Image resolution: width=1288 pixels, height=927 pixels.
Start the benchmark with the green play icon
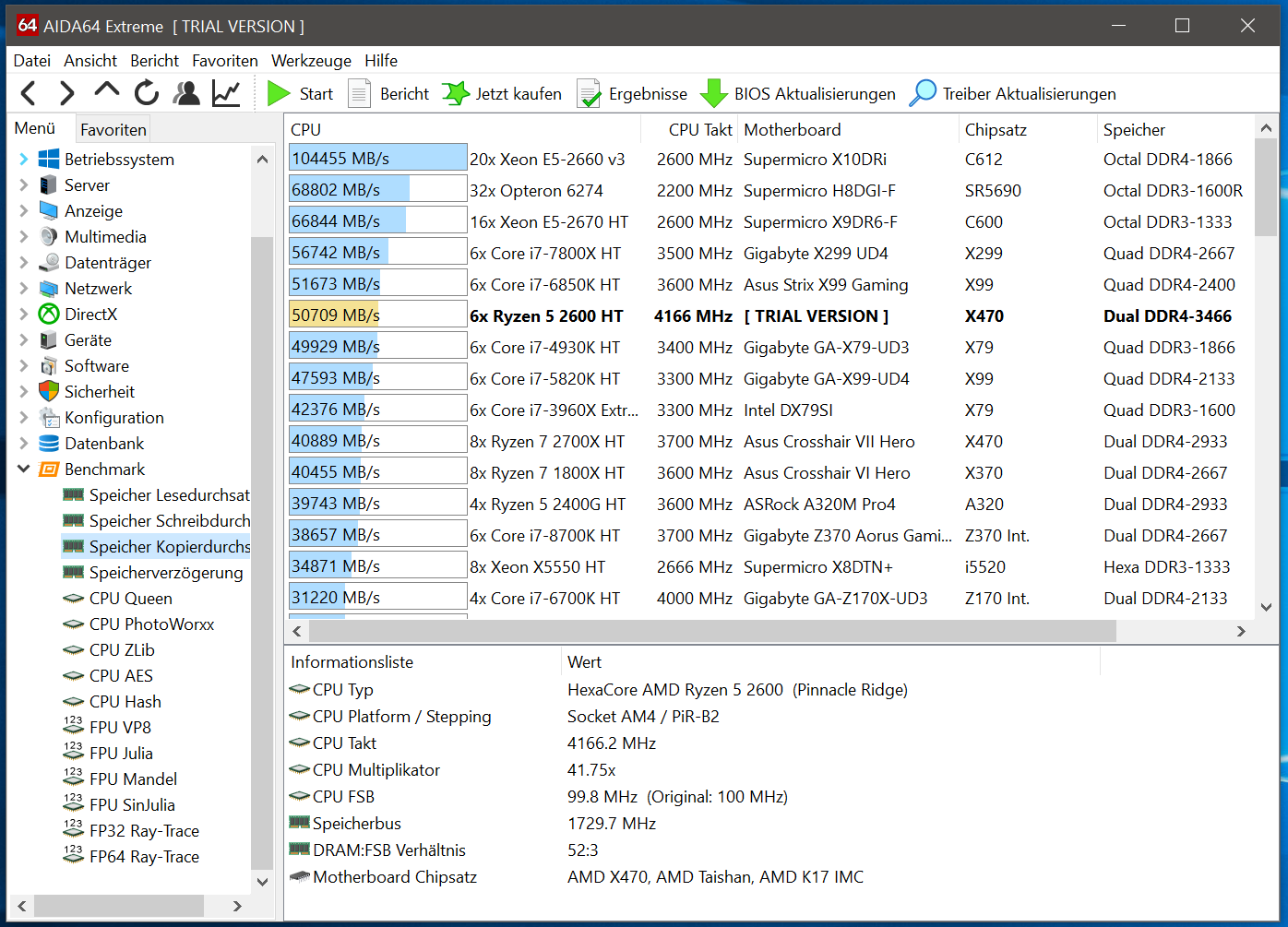279,93
